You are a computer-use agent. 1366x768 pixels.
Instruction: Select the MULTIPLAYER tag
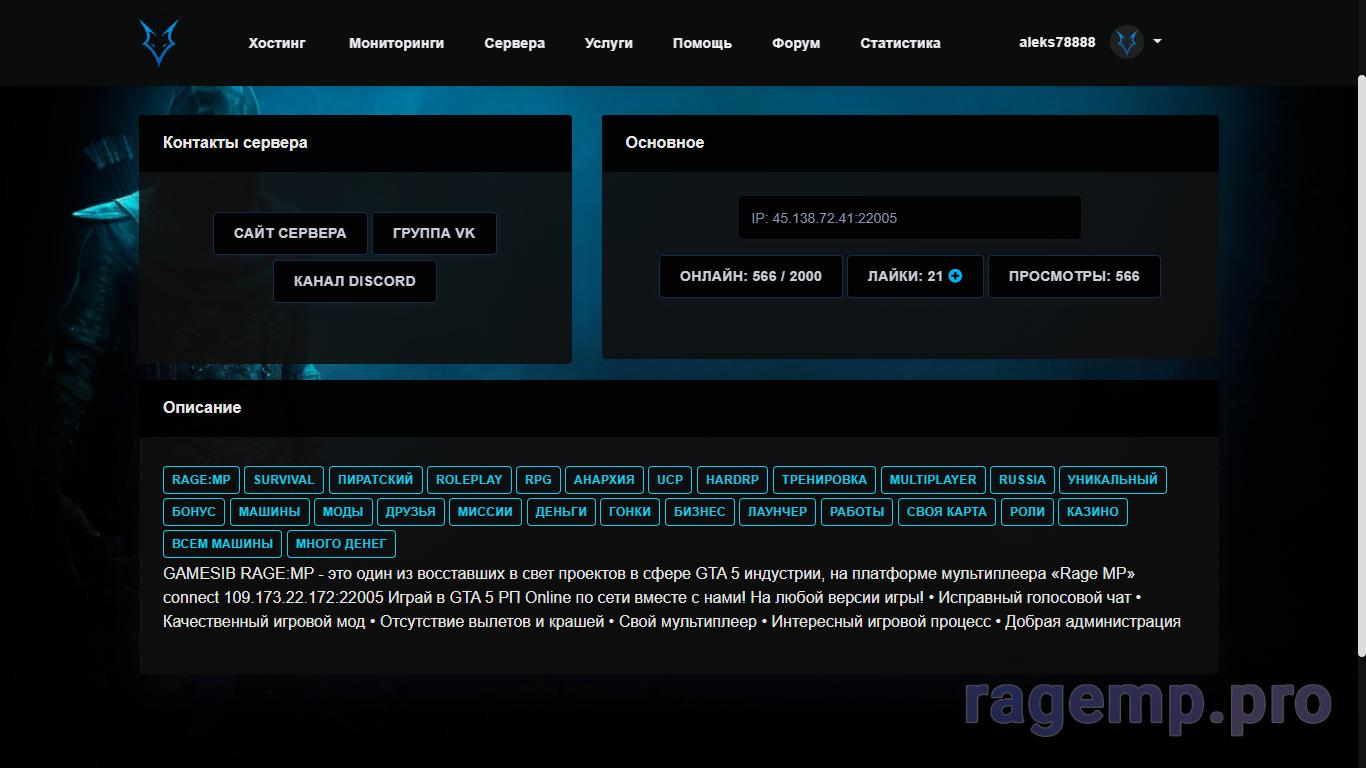coord(934,480)
